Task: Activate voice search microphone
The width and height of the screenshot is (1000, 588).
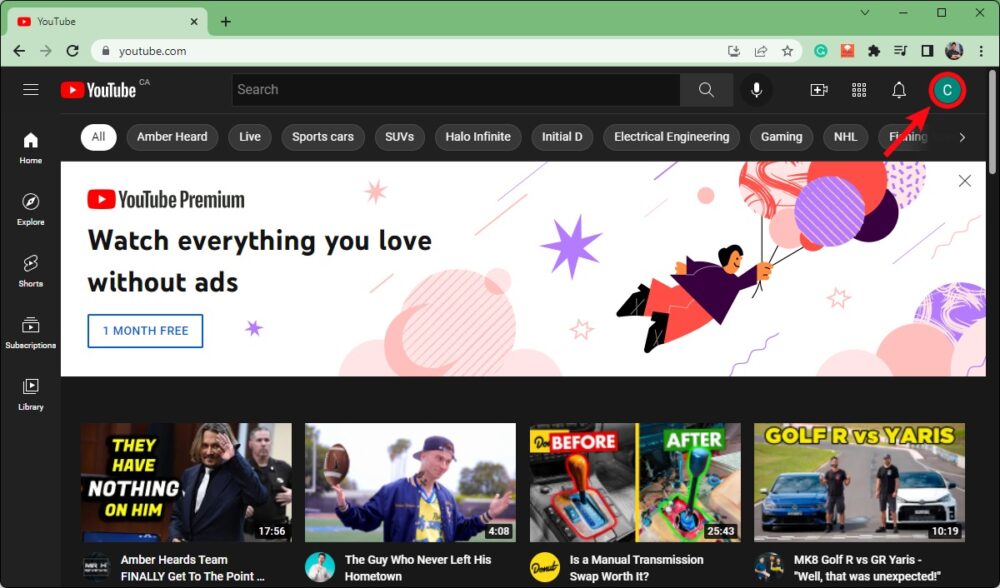Action: [x=756, y=90]
